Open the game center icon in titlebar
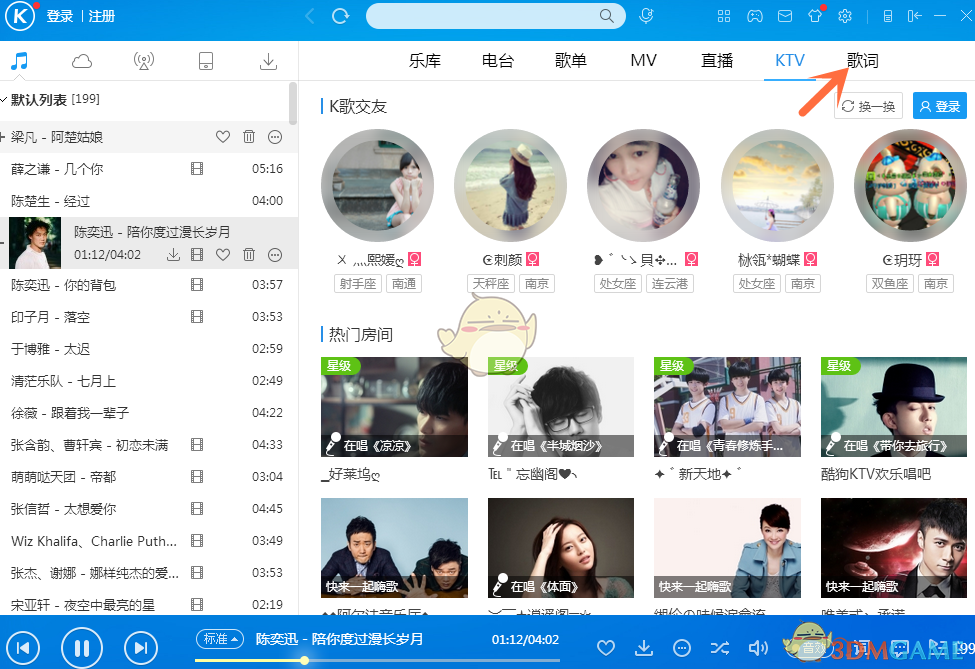Screen dimensions: 975x669 pos(753,15)
